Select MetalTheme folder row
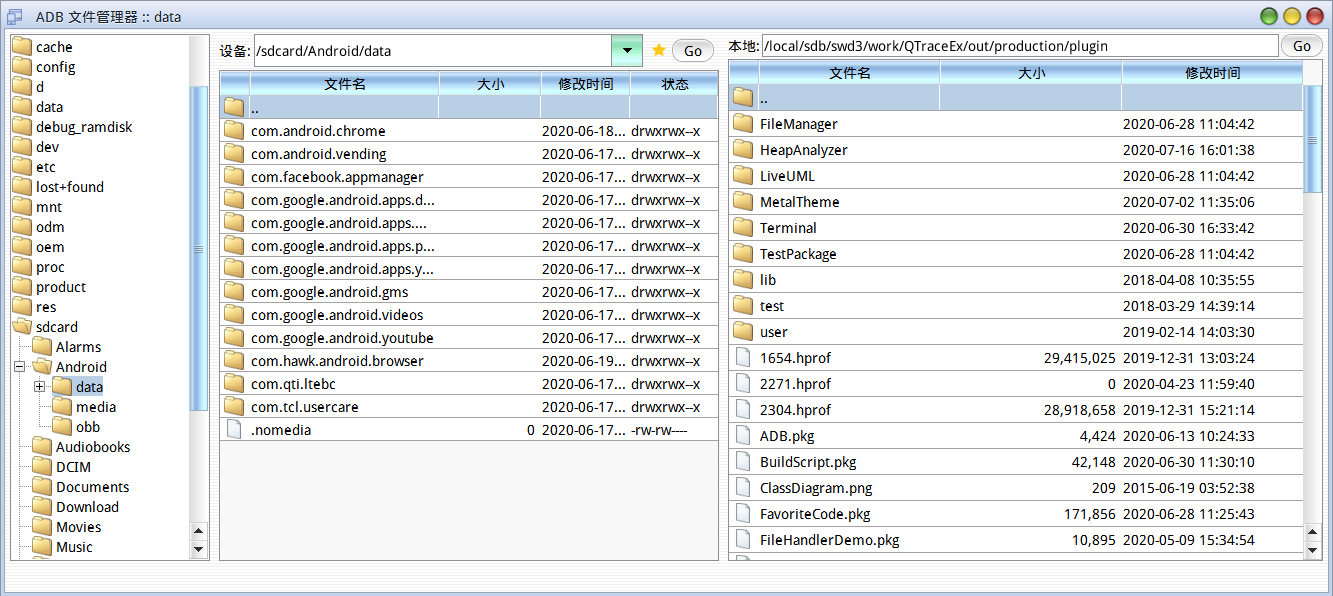The height and width of the screenshot is (596, 1333). (1016, 202)
